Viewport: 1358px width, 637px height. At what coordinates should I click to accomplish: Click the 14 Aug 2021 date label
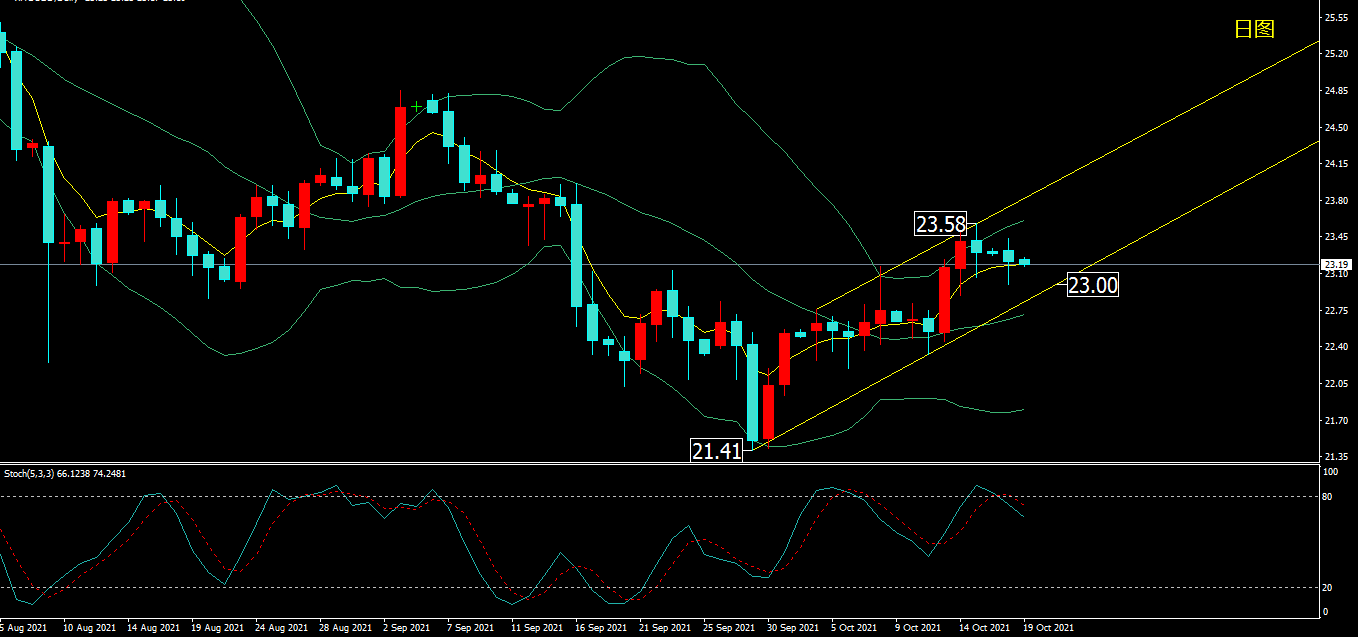(x=154, y=628)
